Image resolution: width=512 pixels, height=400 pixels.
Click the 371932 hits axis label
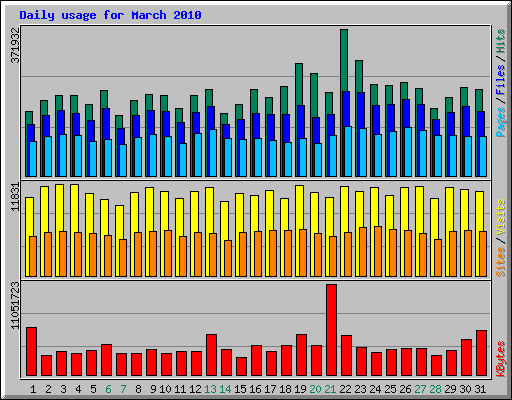(16, 46)
